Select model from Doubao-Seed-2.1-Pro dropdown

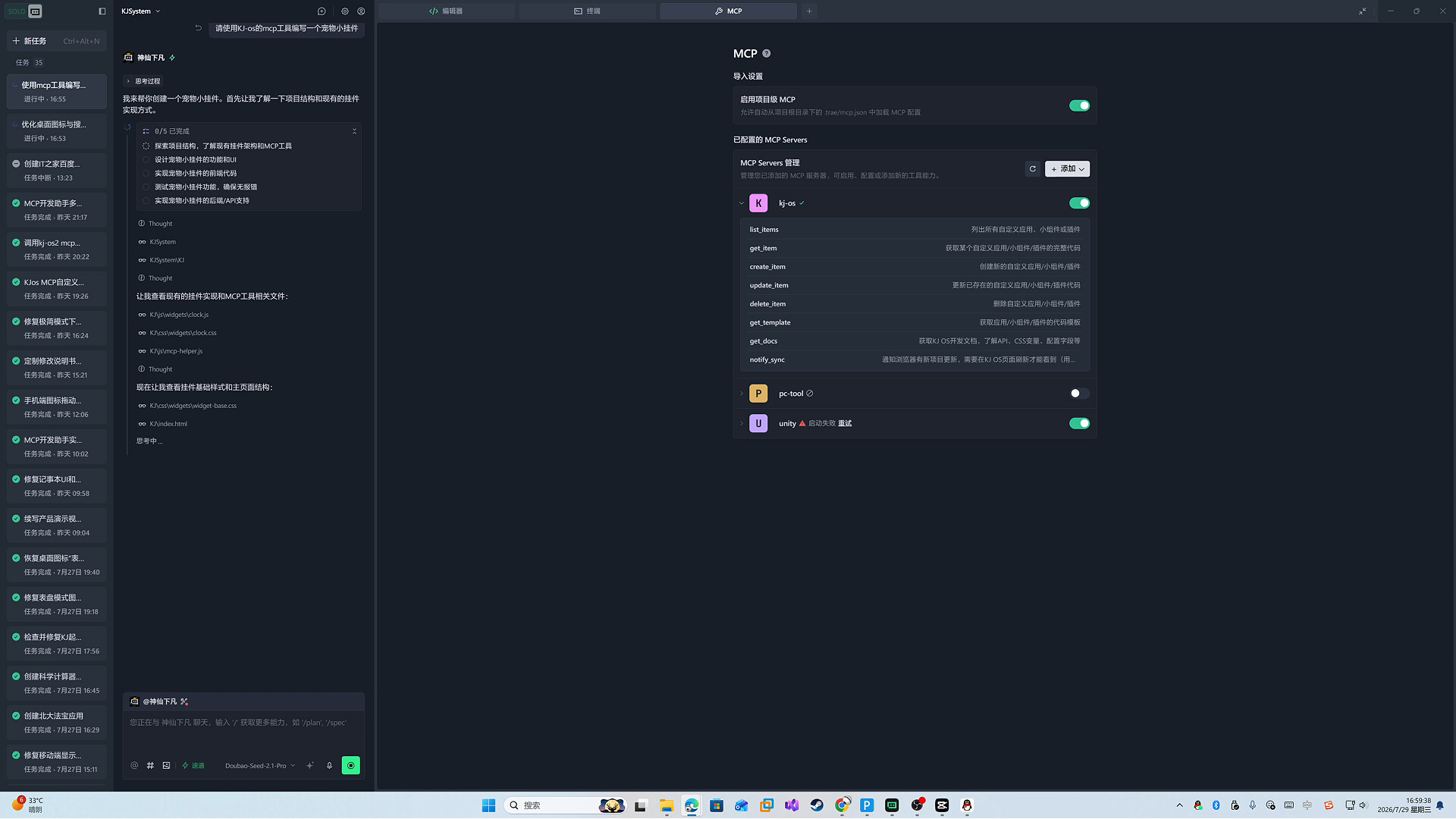coord(260,766)
